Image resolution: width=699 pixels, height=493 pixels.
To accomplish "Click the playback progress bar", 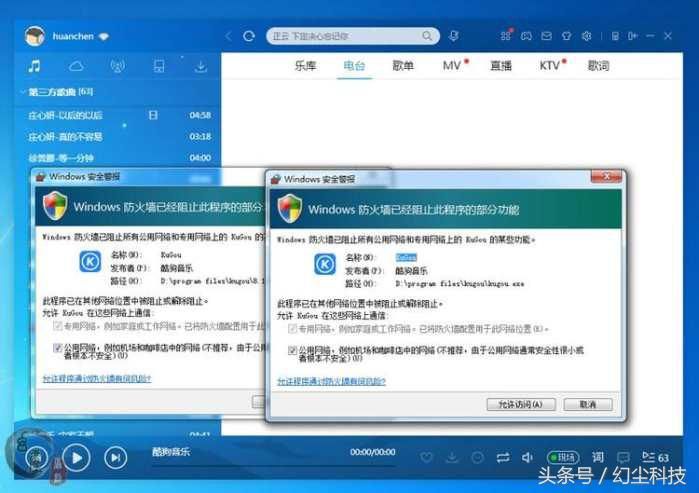I will (273, 466).
